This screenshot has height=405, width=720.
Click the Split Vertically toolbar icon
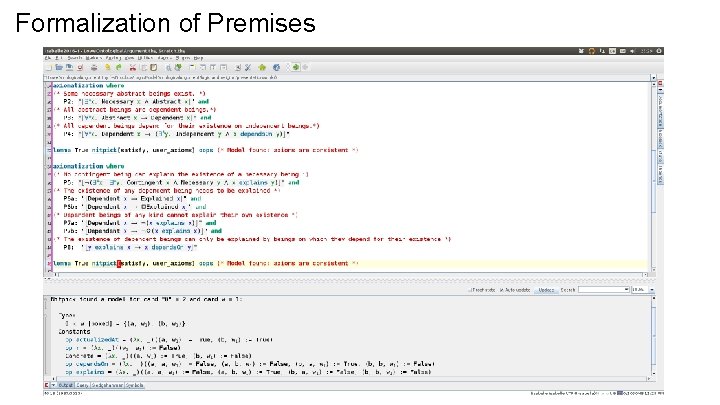(x=223, y=68)
